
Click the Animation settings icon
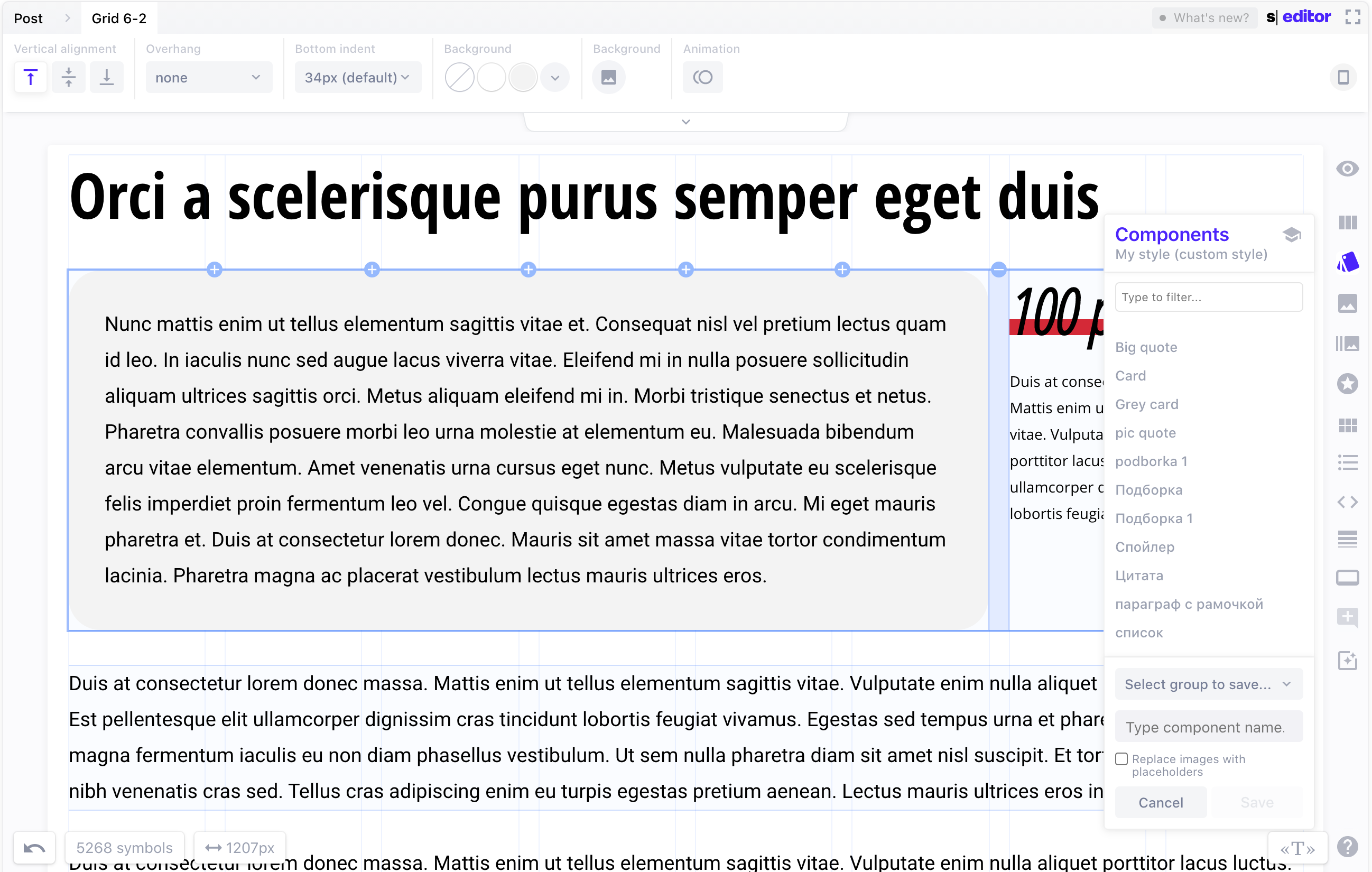[702, 78]
